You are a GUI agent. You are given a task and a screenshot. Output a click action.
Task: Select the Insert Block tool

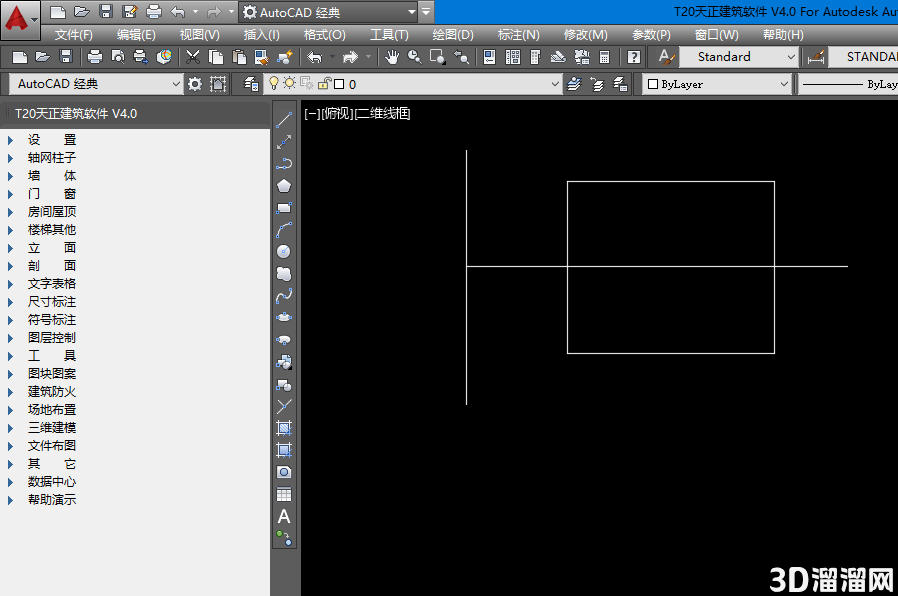(x=284, y=362)
